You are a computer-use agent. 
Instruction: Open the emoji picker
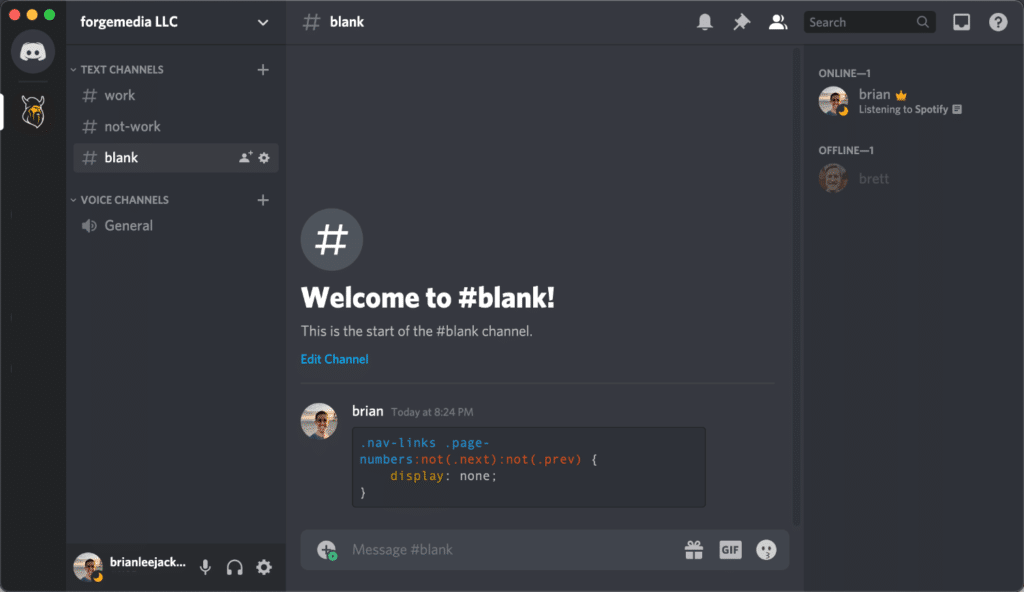point(766,549)
